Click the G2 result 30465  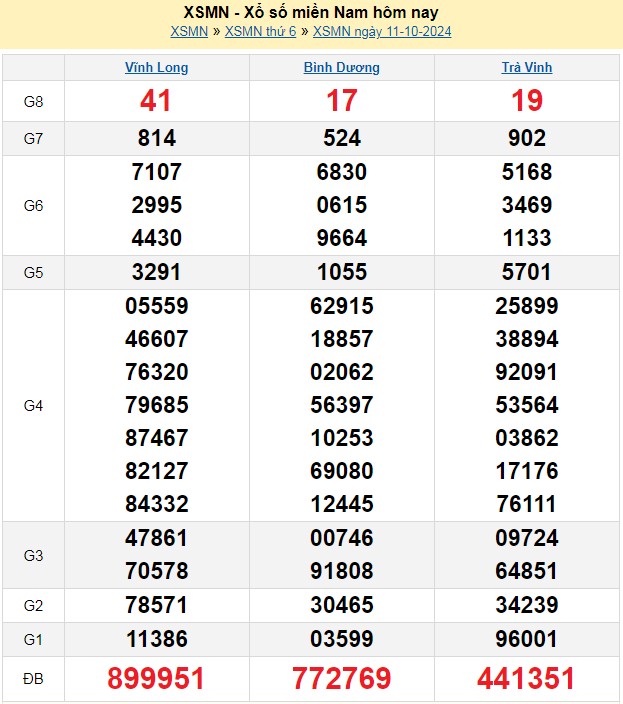[342, 605]
